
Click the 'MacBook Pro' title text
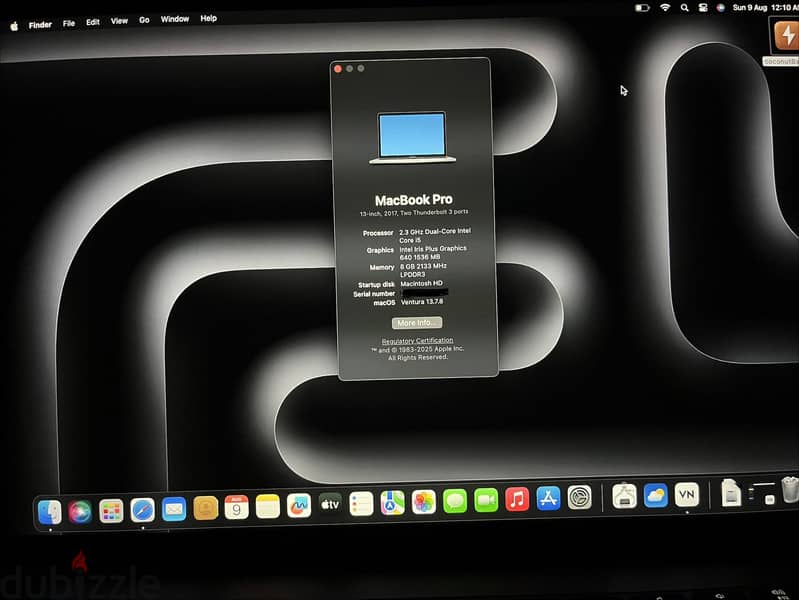[413, 200]
